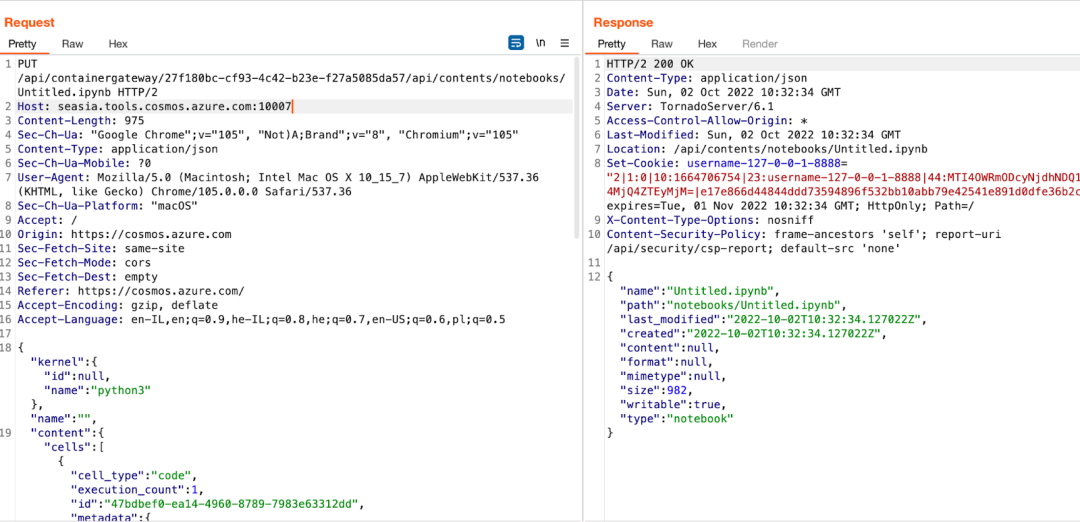Toggle the \n non-printable characters button
Image resolution: width=1080 pixels, height=522 pixels.
[541, 43]
